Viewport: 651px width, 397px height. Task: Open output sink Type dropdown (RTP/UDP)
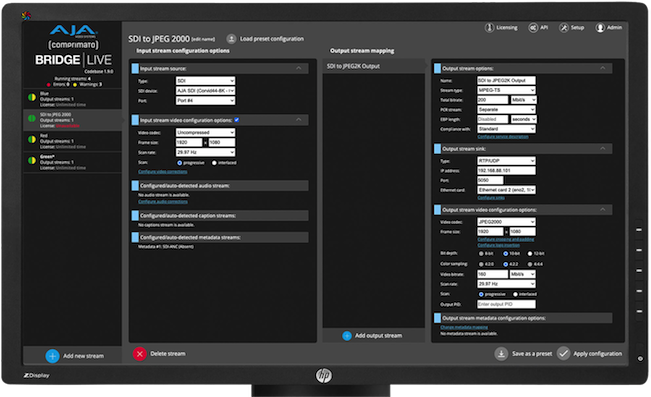pos(507,161)
